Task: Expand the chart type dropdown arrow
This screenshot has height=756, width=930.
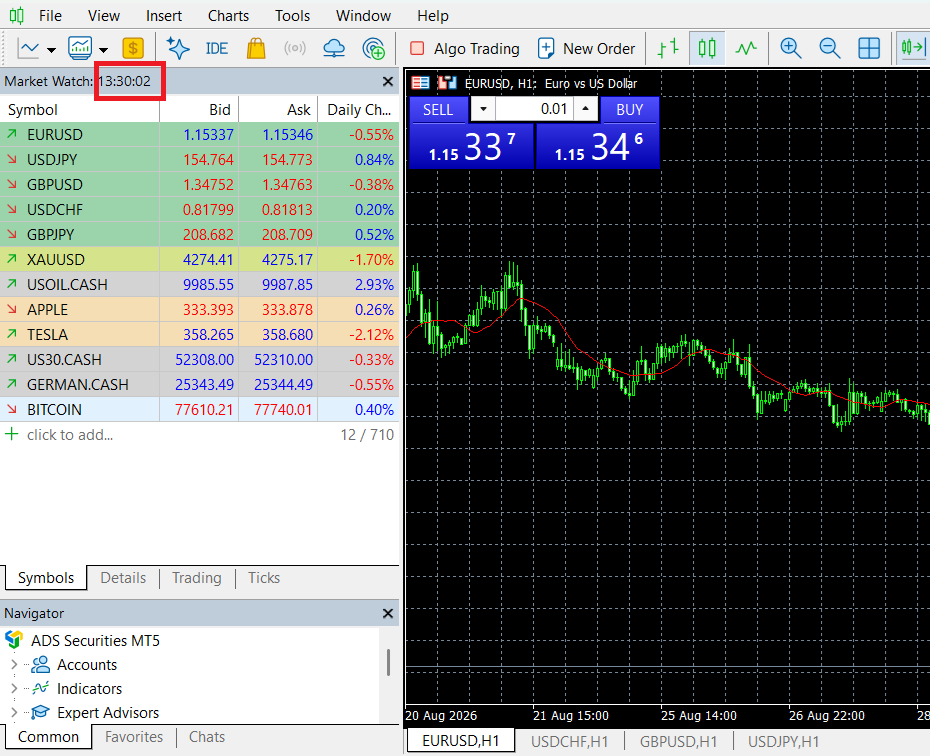Action: (52, 50)
